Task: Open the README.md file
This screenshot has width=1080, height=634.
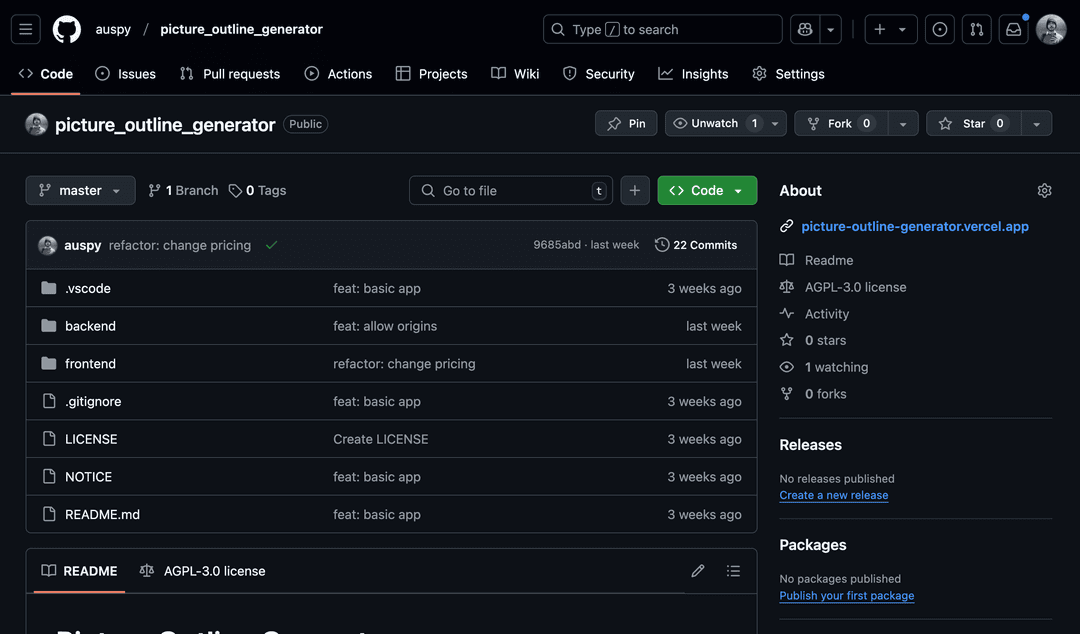Action: click(x=102, y=514)
